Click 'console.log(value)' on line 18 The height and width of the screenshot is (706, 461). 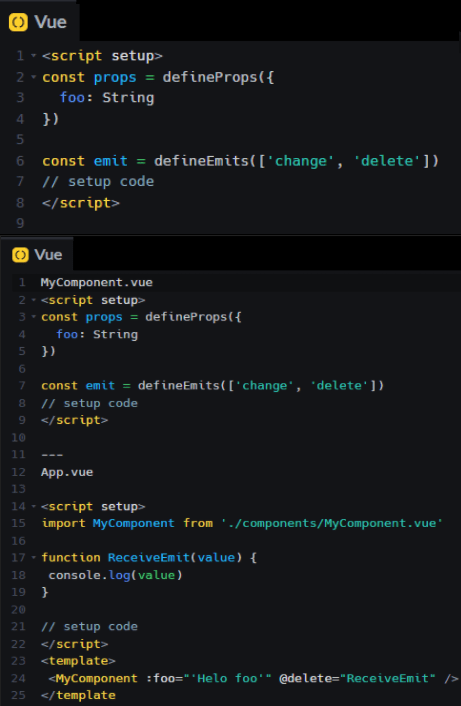click(115, 575)
